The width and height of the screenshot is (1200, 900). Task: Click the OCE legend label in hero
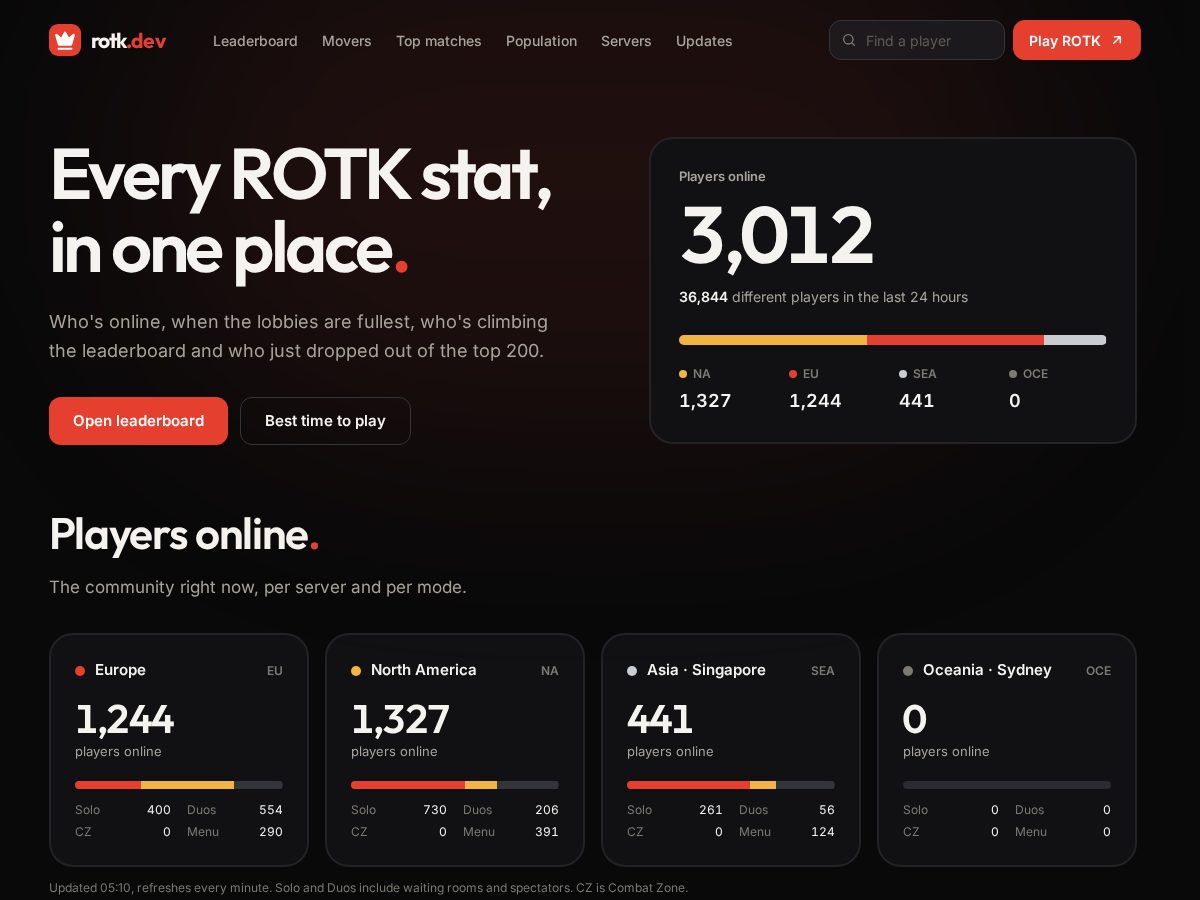pyautogui.click(x=1035, y=374)
